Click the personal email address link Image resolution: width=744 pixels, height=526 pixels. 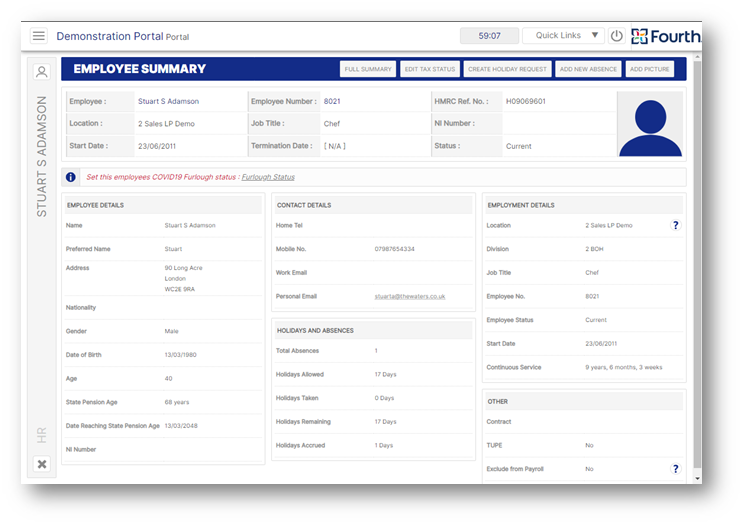coord(410,296)
